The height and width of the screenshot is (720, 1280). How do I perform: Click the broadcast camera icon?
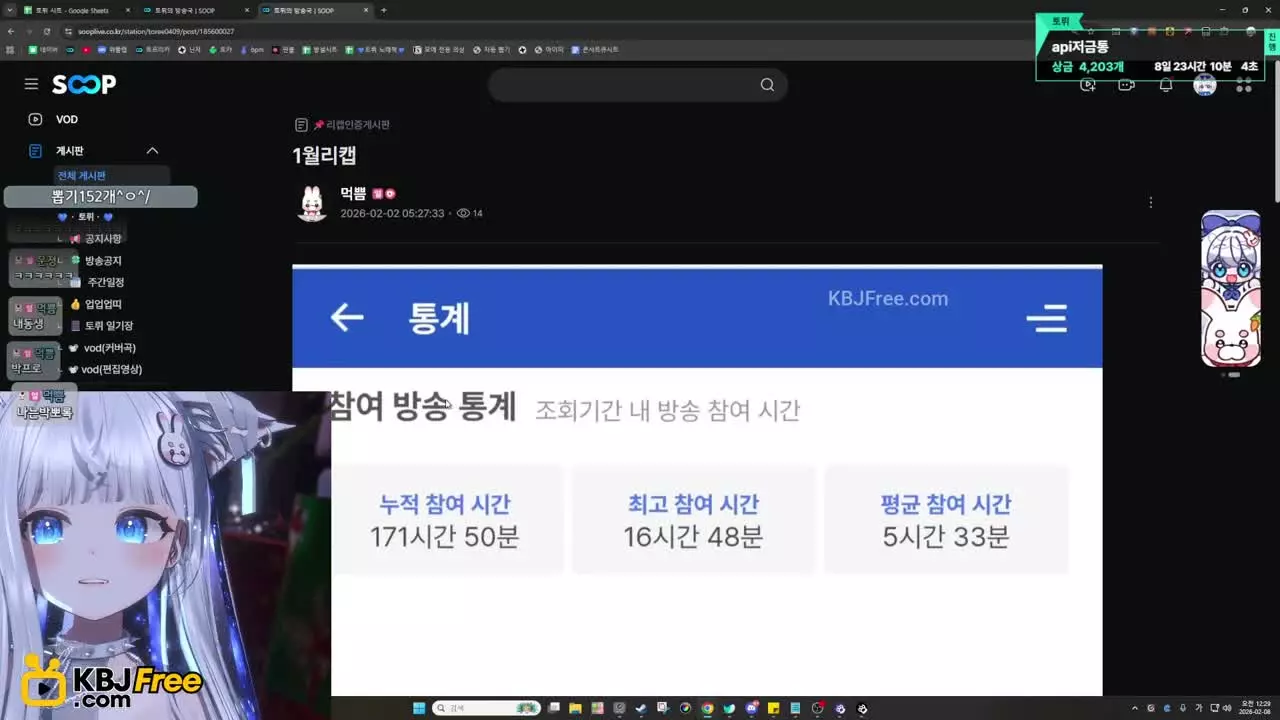pos(1126,85)
